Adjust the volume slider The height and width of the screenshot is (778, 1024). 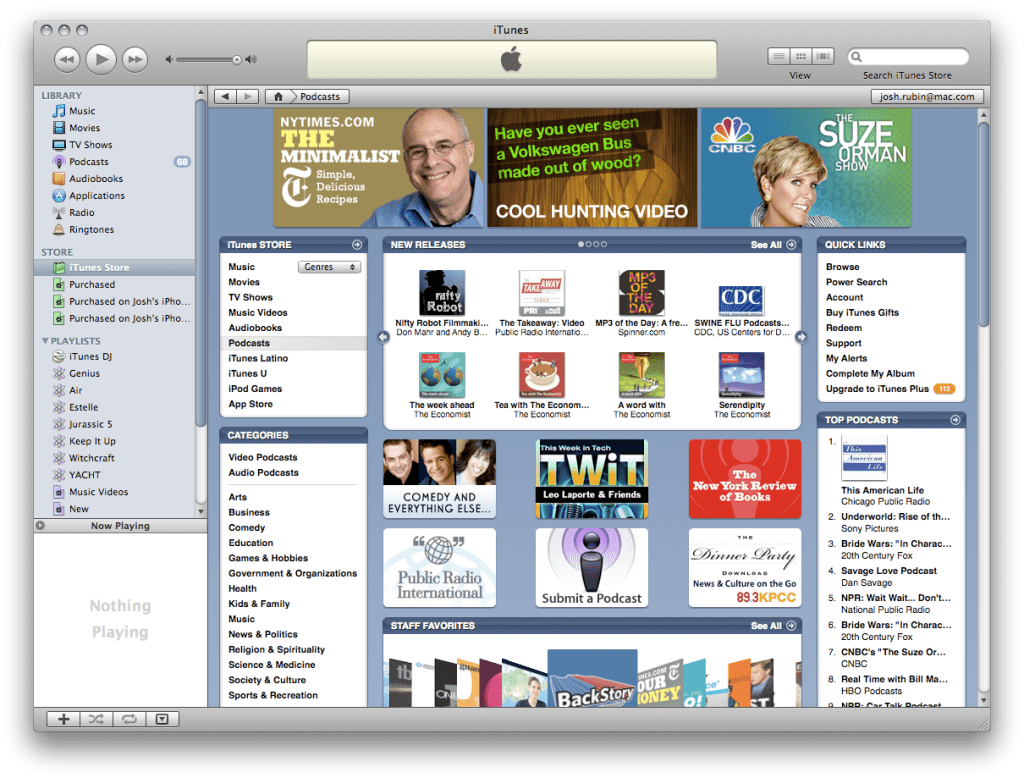pyautogui.click(x=237, y=60)
